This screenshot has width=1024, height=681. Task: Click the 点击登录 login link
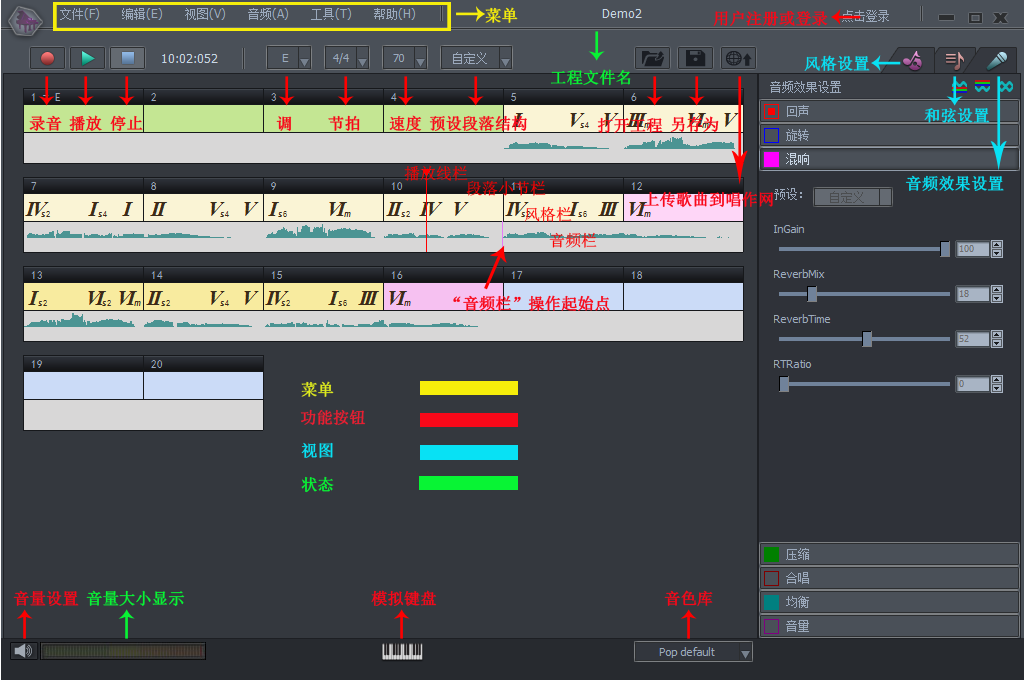[x=865, y=16]
